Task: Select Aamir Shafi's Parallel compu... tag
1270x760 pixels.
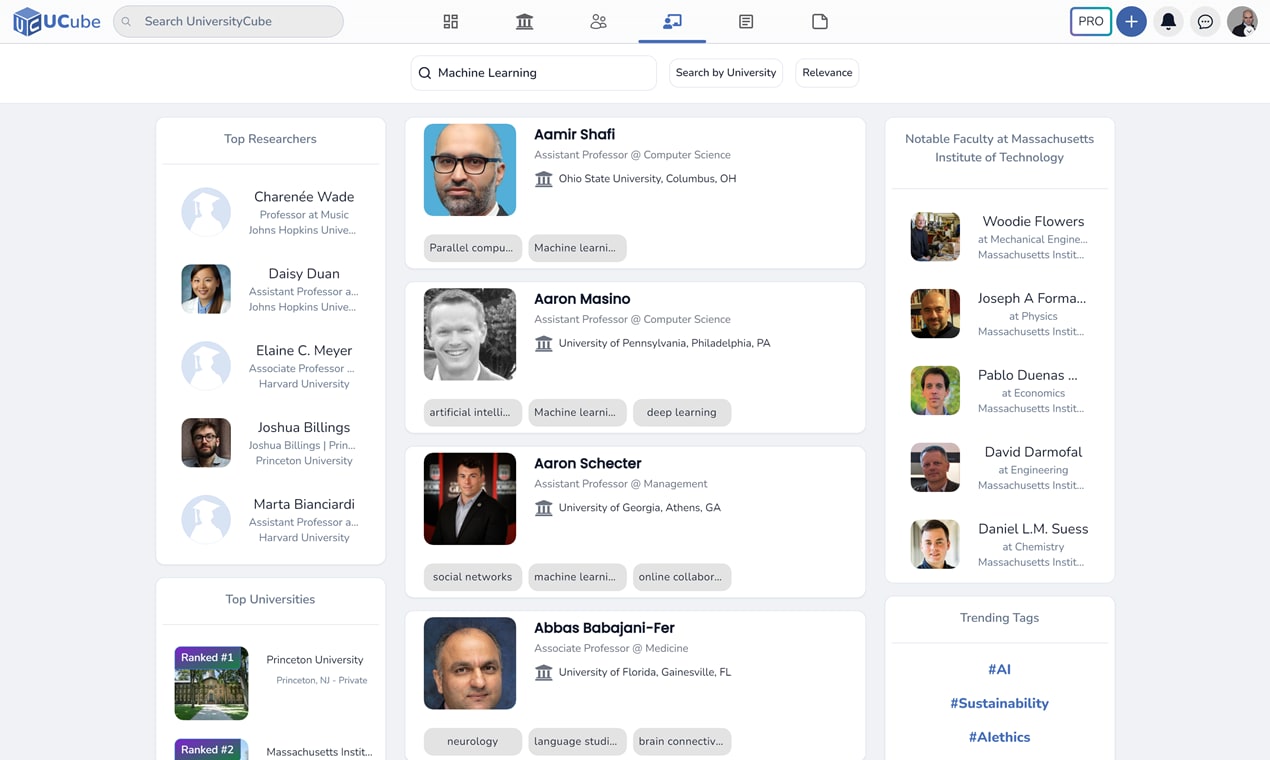Action: (472, 248)
